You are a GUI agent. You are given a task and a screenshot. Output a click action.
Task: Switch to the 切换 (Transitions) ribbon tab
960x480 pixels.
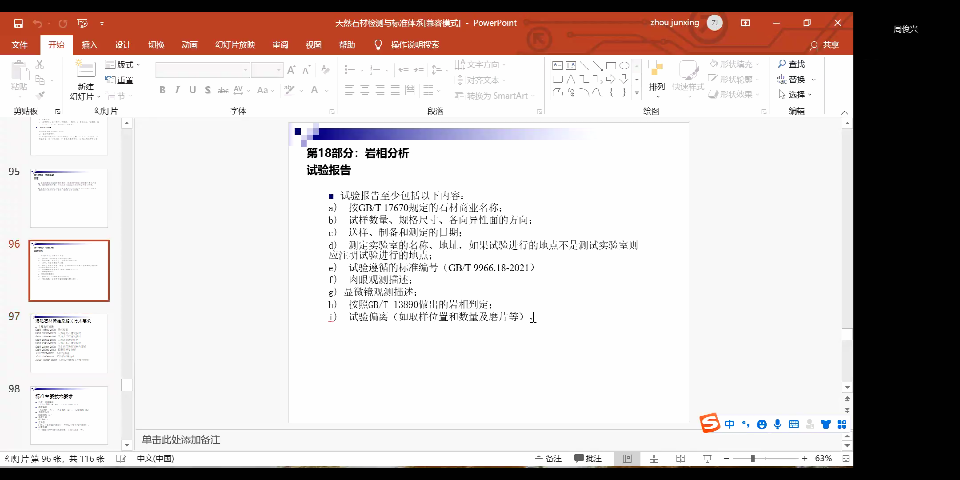click(x=156, y=45)
